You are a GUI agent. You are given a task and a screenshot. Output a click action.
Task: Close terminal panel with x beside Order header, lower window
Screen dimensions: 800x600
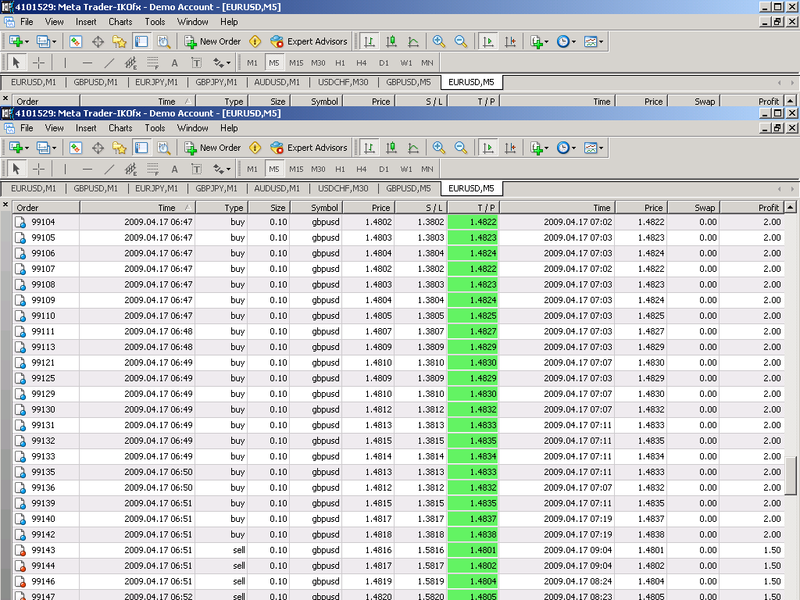[5, 205]
